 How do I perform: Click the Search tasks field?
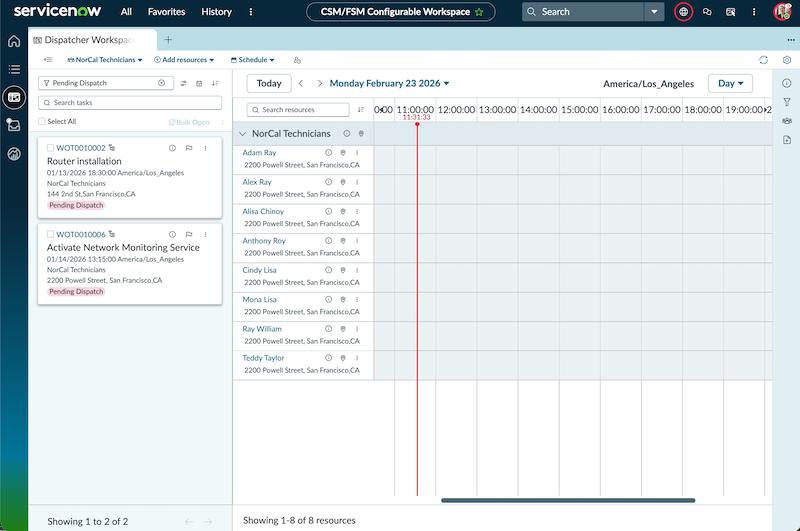click(130, 103)
